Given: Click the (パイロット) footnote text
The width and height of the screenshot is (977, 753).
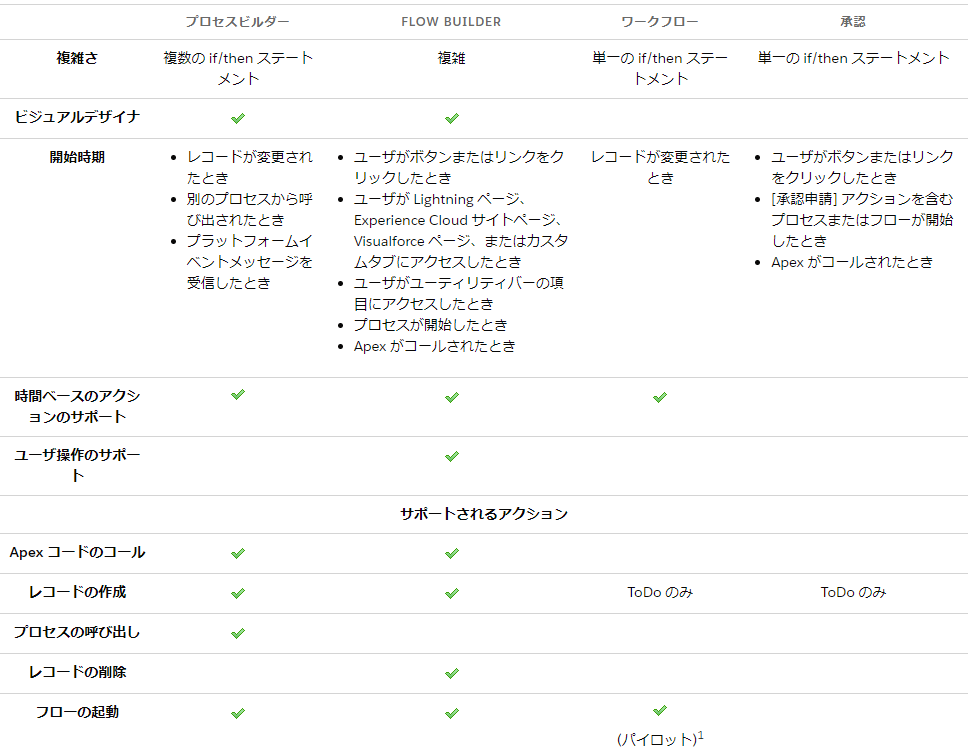Looking at the screenshot, I should pos(660,739).
